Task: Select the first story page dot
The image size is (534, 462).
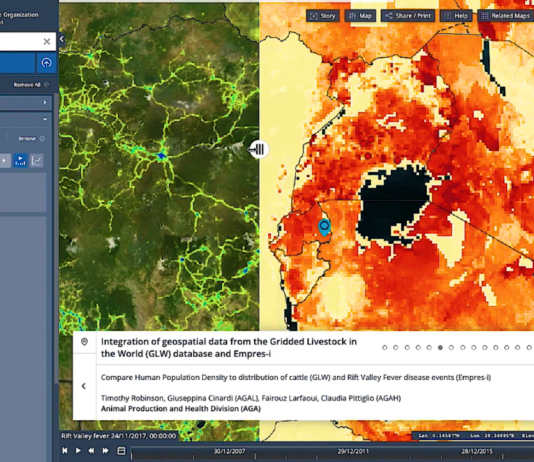Action: coord(385,348)
